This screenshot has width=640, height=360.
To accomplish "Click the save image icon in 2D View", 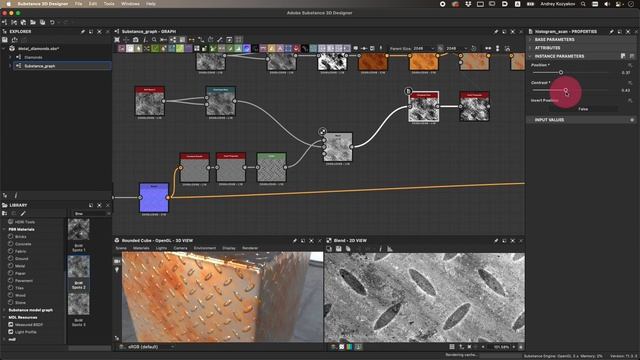I will tap(338, 249).
